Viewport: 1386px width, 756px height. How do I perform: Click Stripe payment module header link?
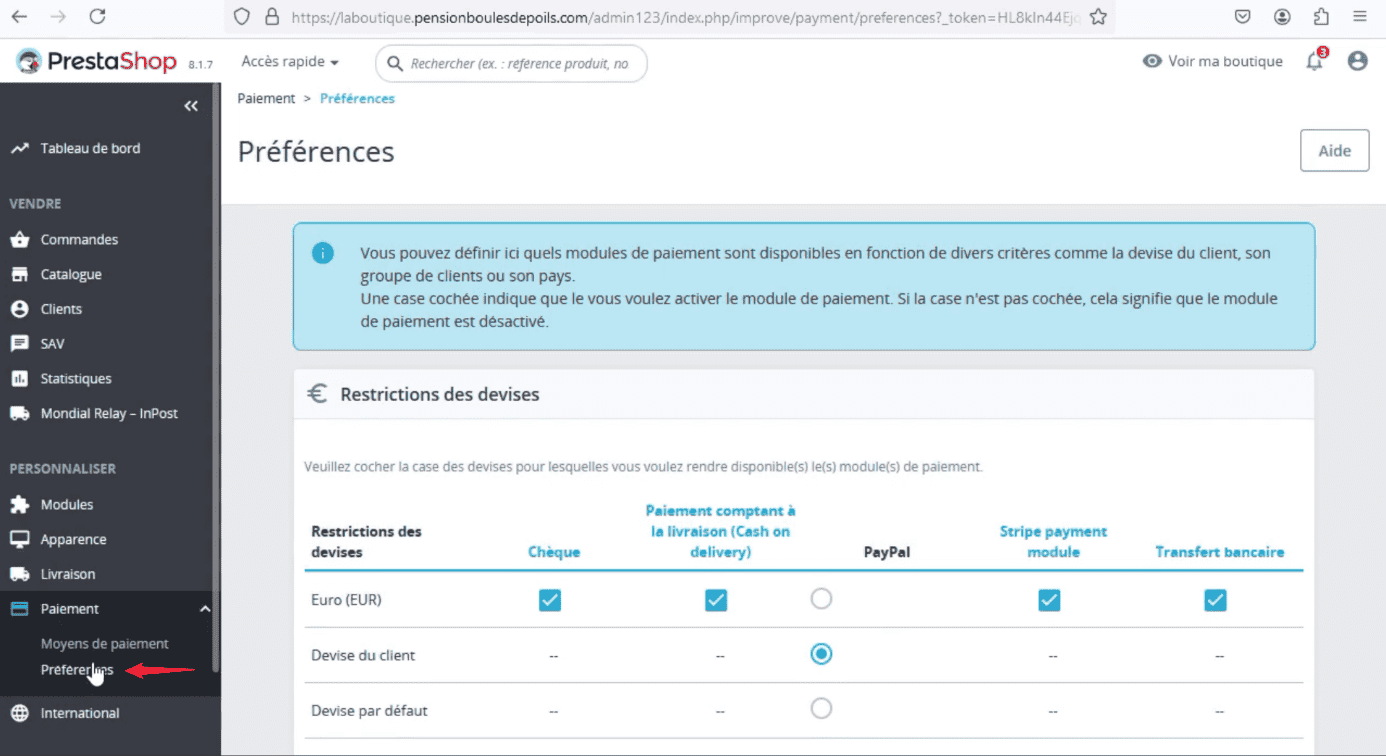pyautogui.click(x=1053, y=541)
